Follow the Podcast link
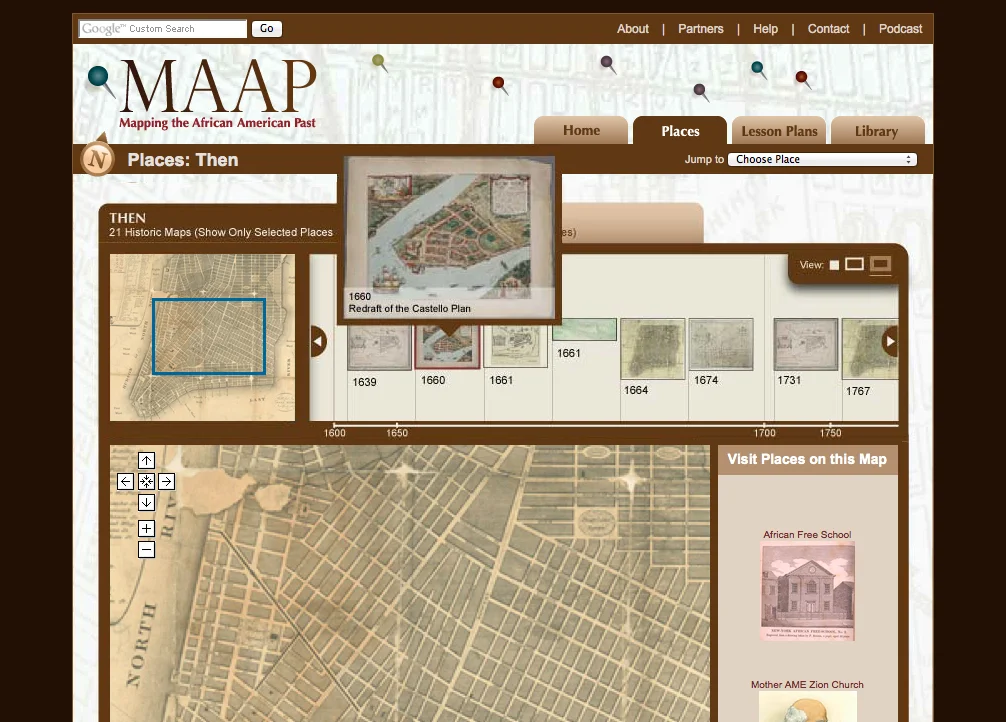Screen dimensions: 1006x722 (x=900, y=29)
